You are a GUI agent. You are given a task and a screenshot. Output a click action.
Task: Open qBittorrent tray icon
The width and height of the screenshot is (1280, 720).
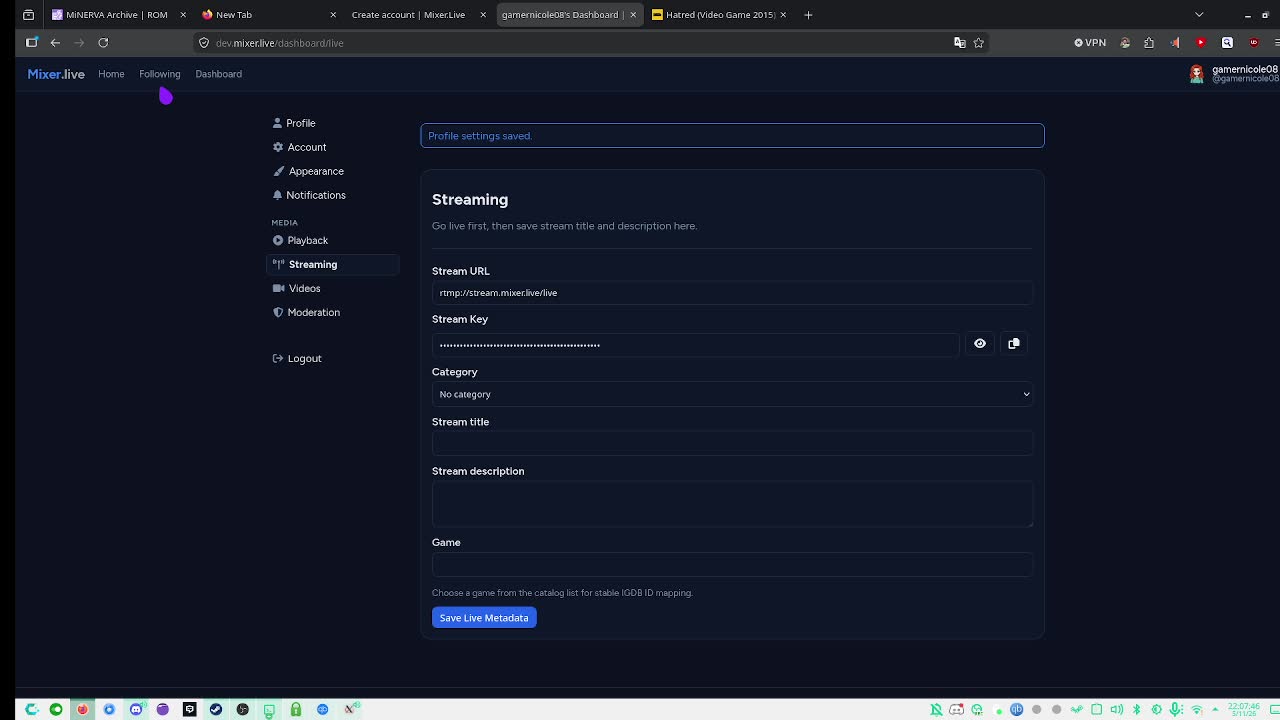pyautogui.click(x=1016, y=710)
